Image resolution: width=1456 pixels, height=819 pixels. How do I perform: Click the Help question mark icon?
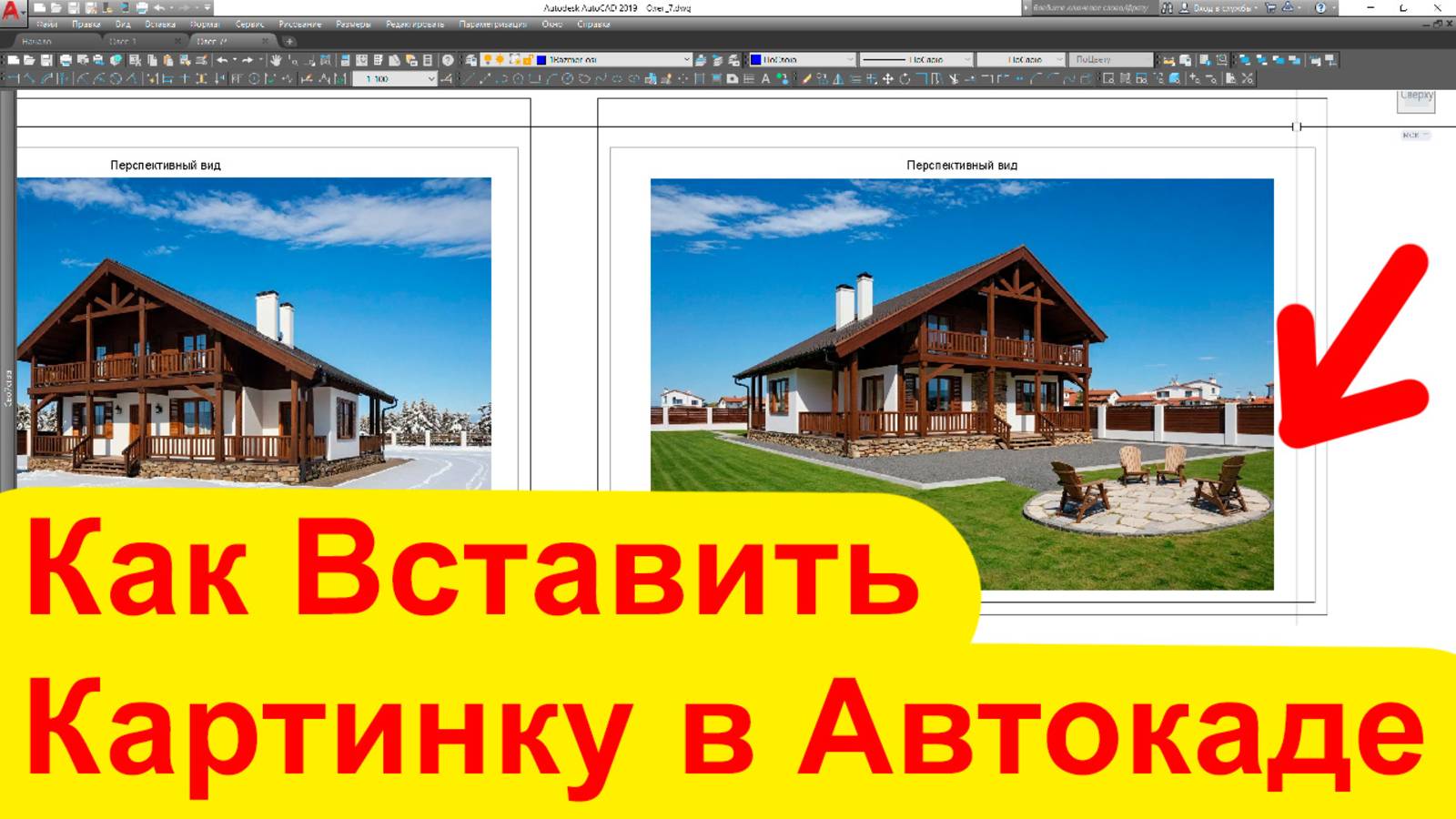447,61
